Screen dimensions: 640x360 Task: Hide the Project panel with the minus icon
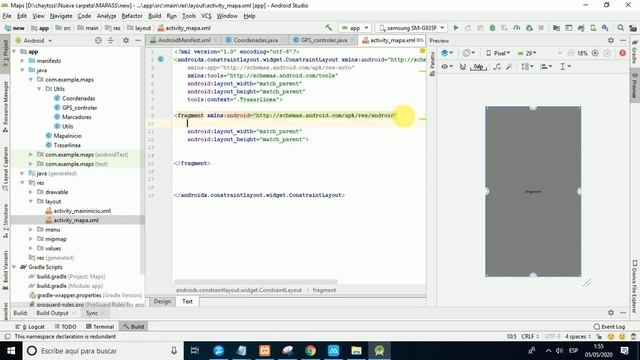[x=138, y=40]
